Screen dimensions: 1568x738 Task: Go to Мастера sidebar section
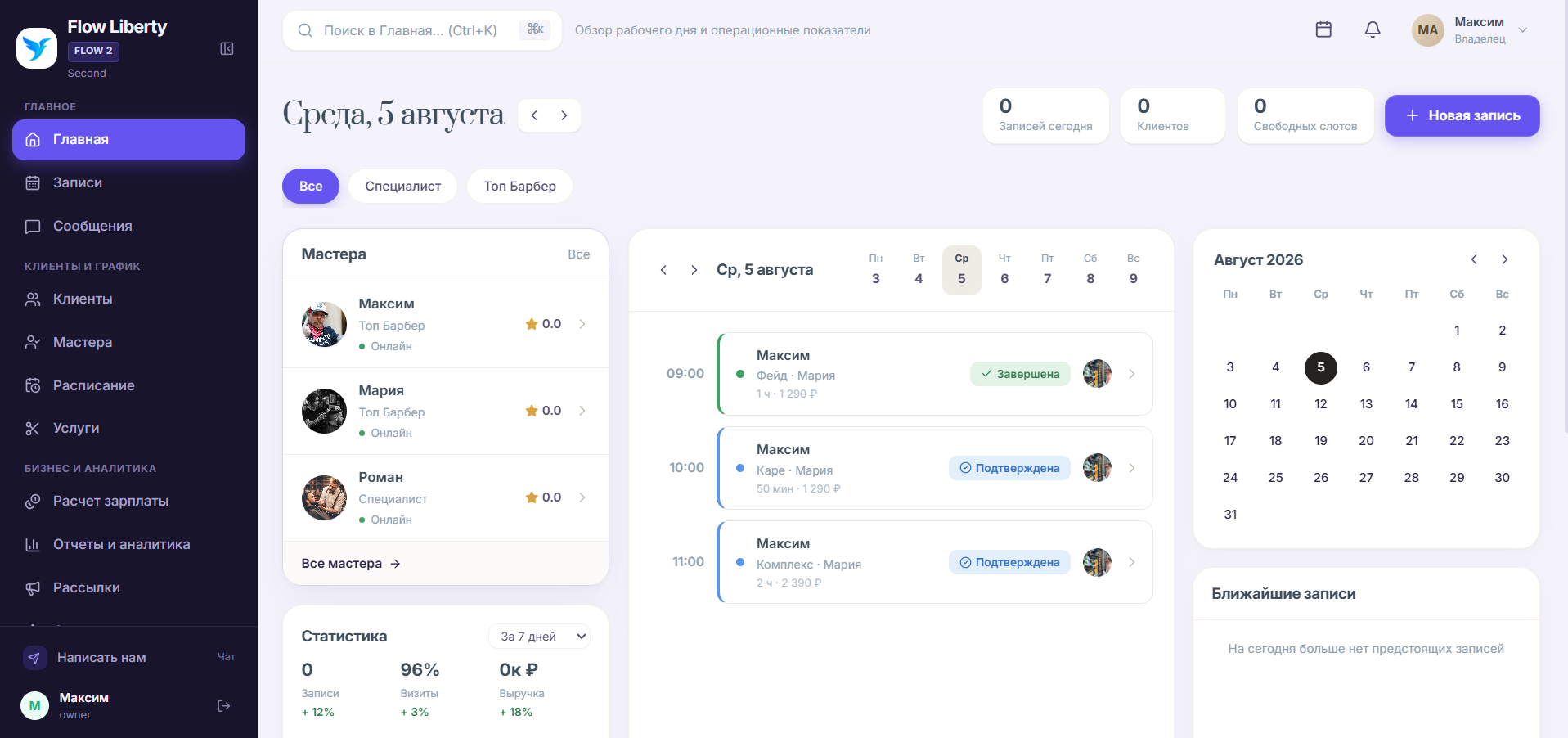pyautogui.click(x=128, y=343)
